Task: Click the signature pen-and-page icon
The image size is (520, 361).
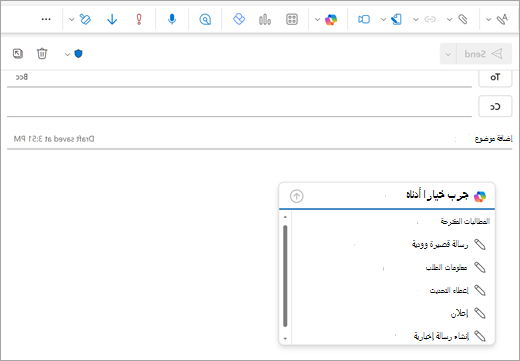Action: point(397,19)
